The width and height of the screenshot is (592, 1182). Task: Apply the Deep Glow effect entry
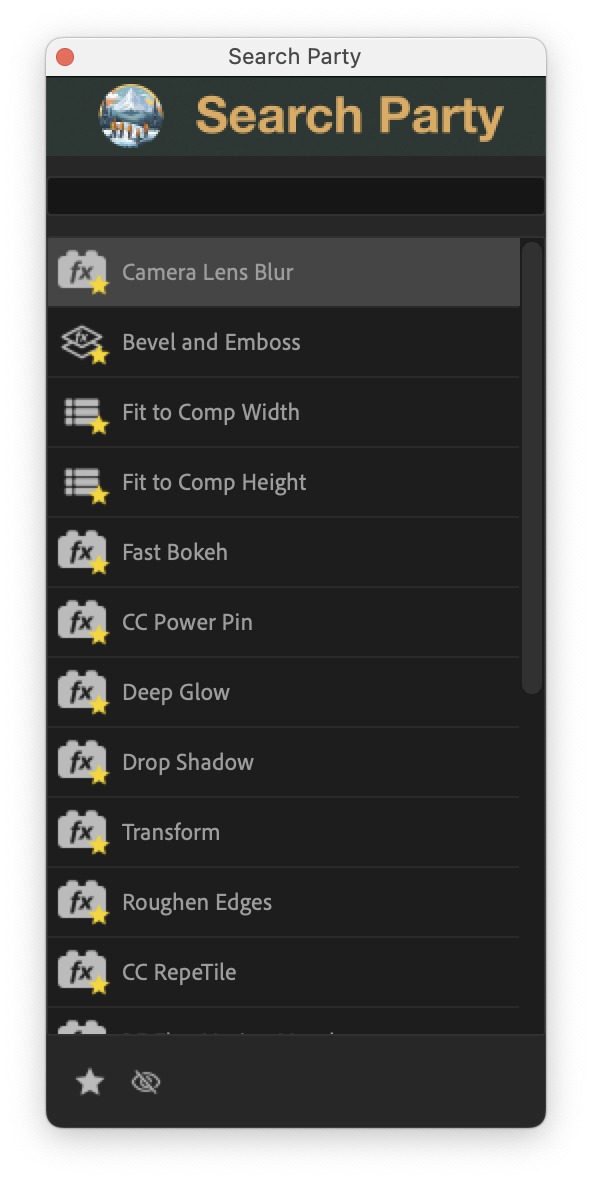pyautogui.click(x=280, y=691)
